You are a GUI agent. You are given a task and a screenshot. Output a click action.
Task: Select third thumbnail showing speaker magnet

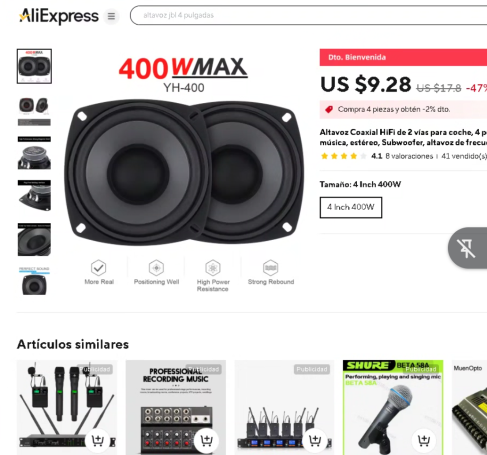pos(34,153)
